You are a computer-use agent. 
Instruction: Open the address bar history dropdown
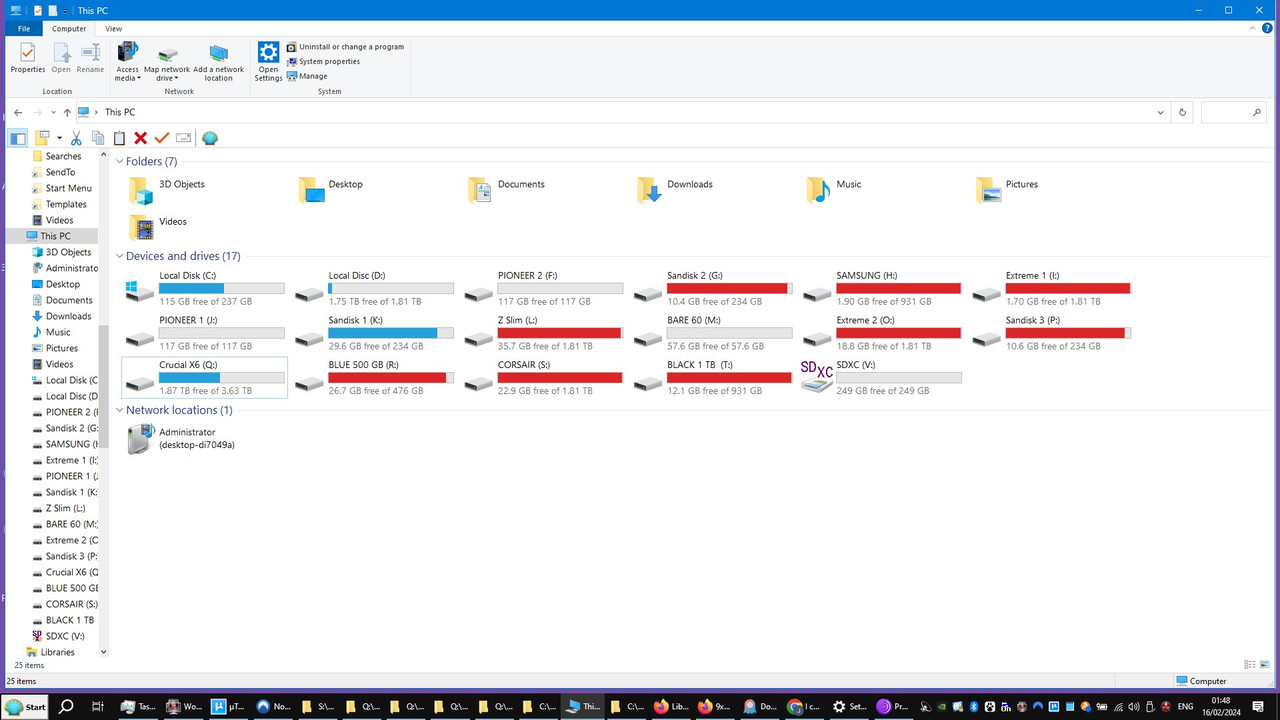coord(1160,113)
